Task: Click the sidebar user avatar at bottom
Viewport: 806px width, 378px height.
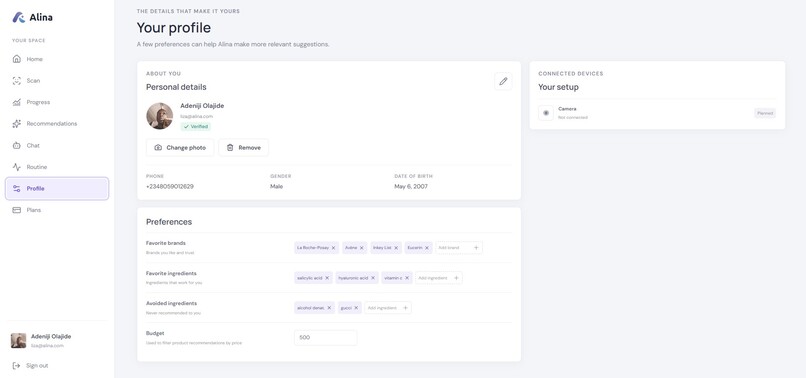Action: tap(19, 340)
